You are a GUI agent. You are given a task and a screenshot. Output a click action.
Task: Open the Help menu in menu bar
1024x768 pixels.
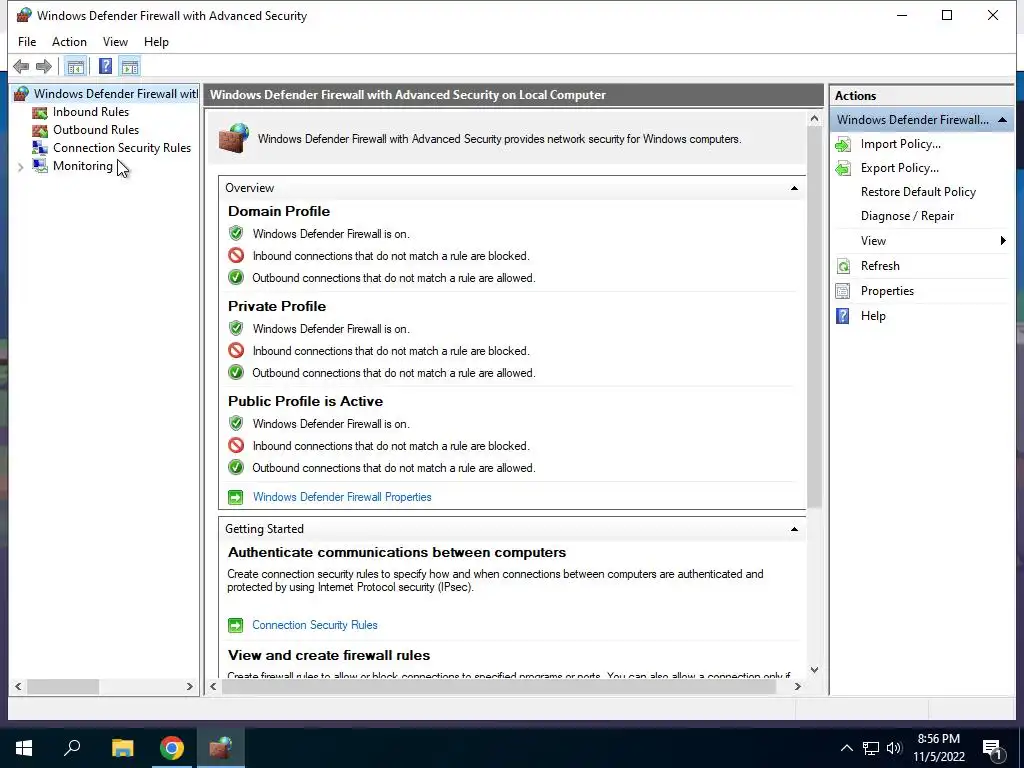tap(156, 42)
